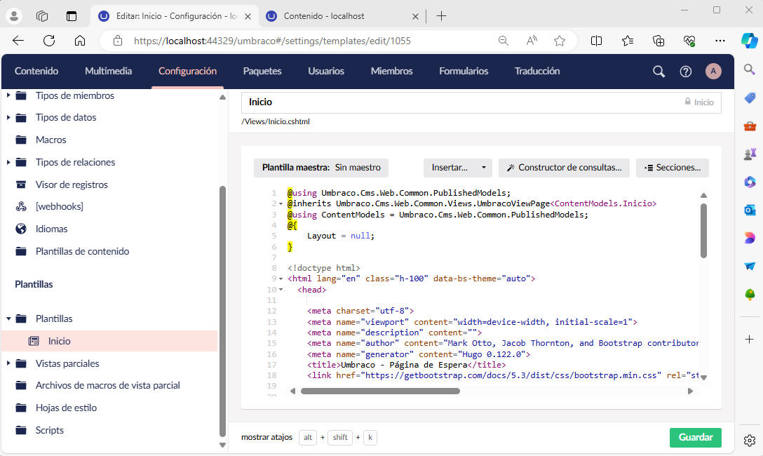763x456 pixels.
Task: Click the Umbraco search magnifier icon
Action: 658,71
